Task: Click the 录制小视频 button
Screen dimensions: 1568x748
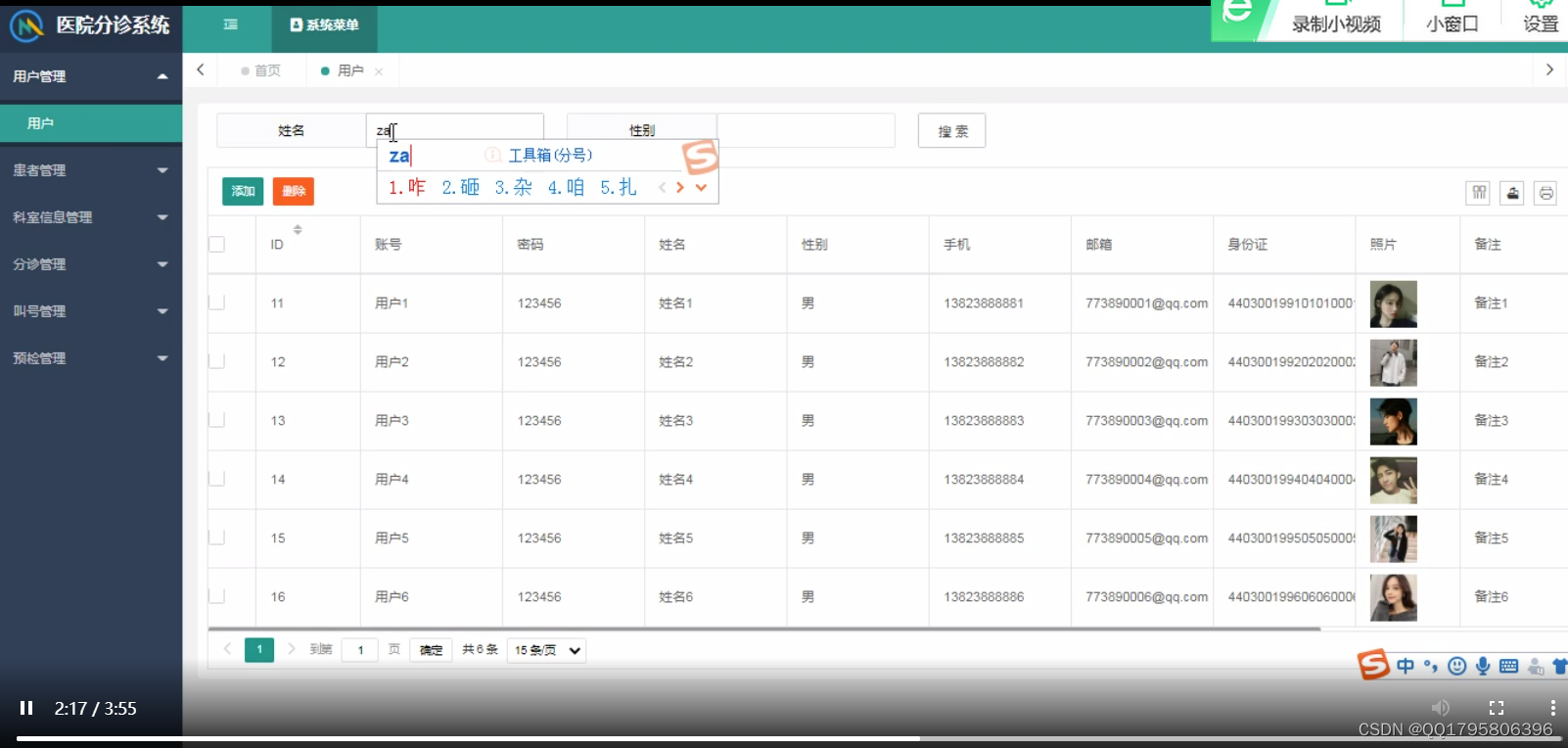Action: click(x=1336, y=23)
